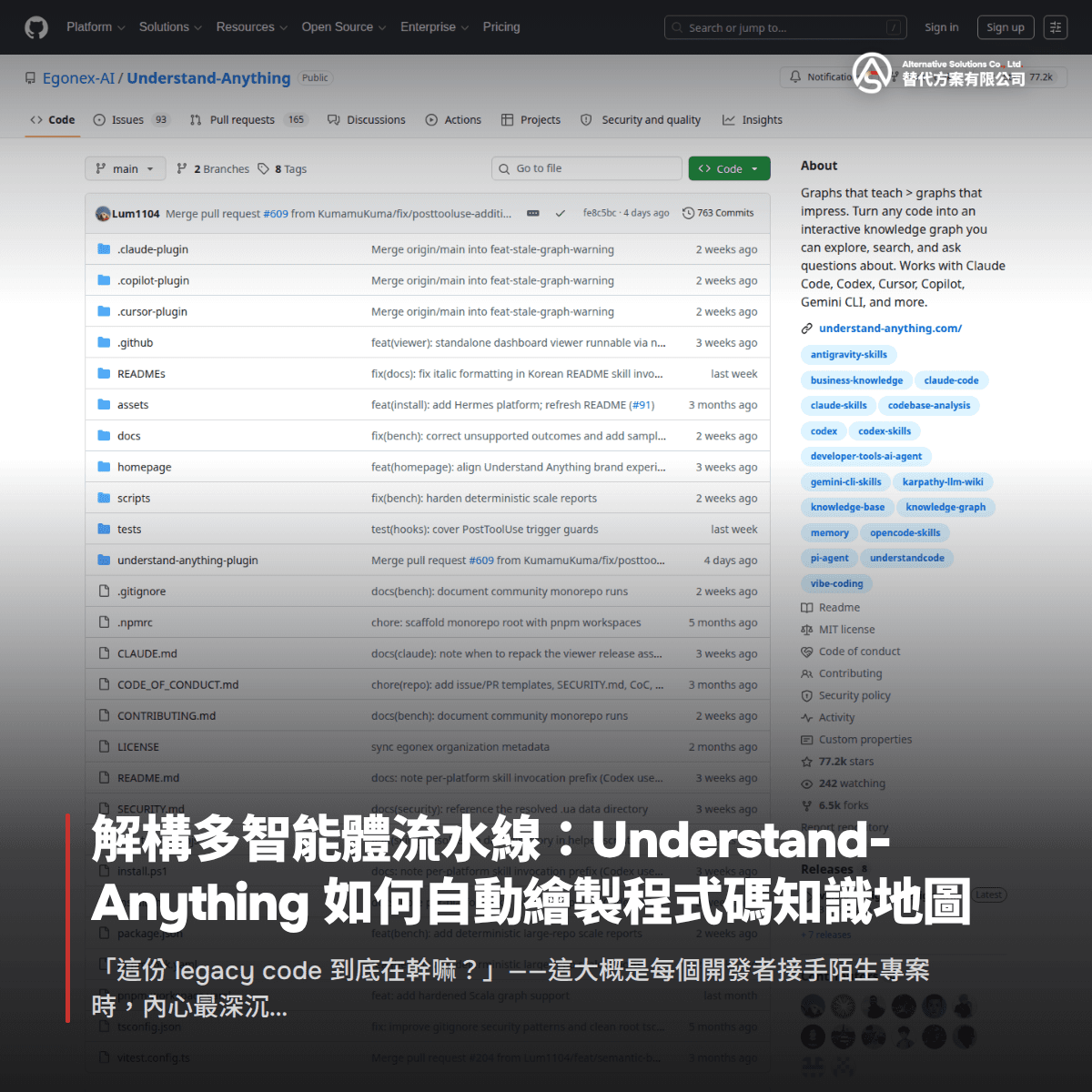The height and width of the screenshot is (1092, 1092).
Task: Open the understand-anything-plugin folder
Action: [x=187, y=561]
